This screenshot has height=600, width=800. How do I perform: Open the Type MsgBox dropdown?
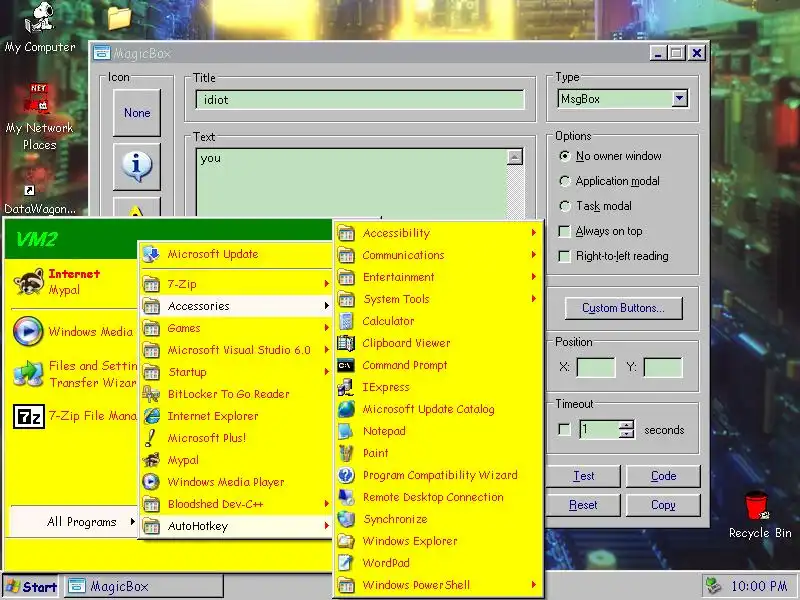point(679,98)
